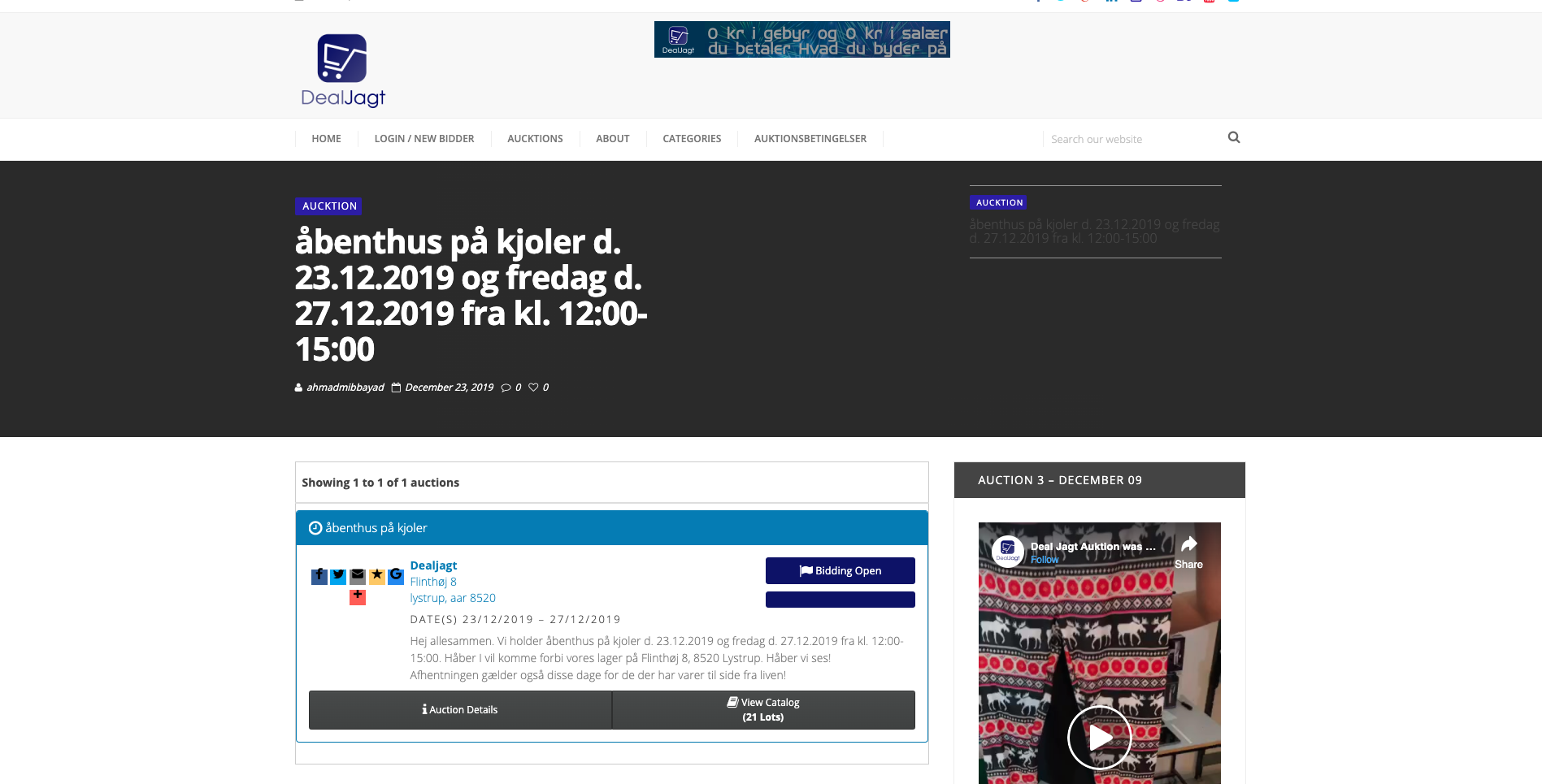Share auction on Twitter icon

[x=338, y=576]
